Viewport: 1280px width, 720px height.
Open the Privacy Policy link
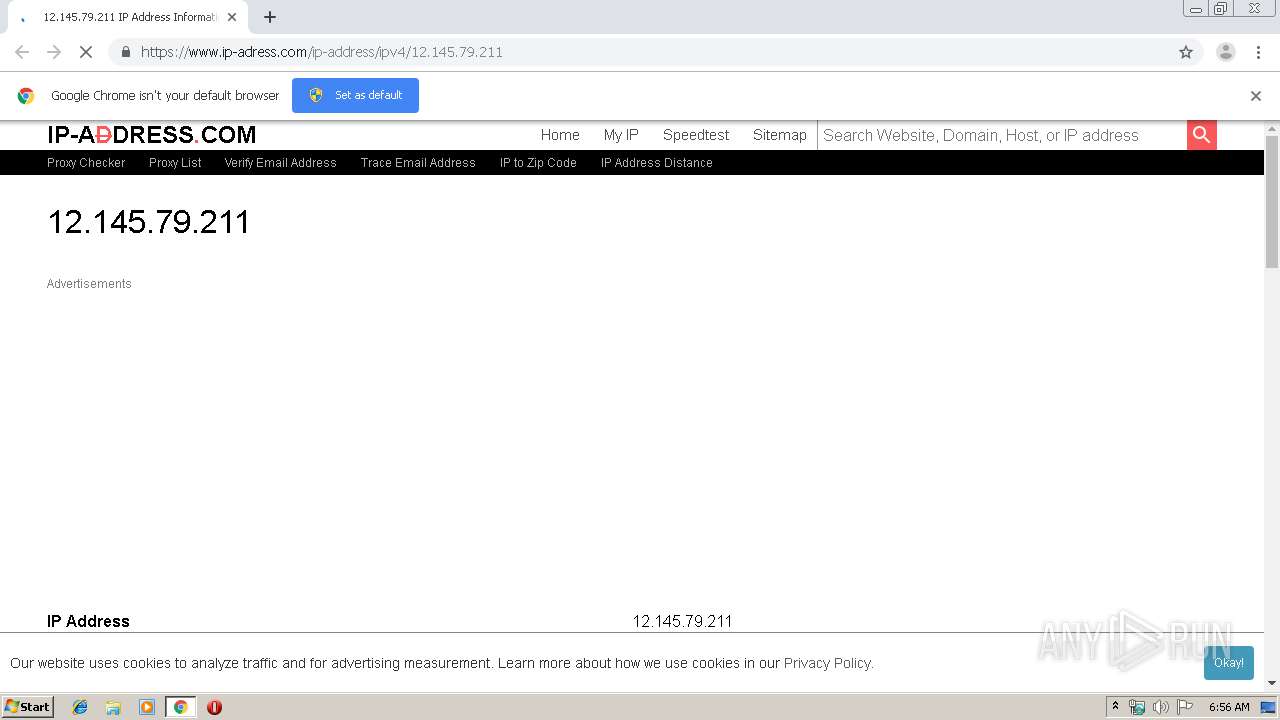click(x=827, y=663)
